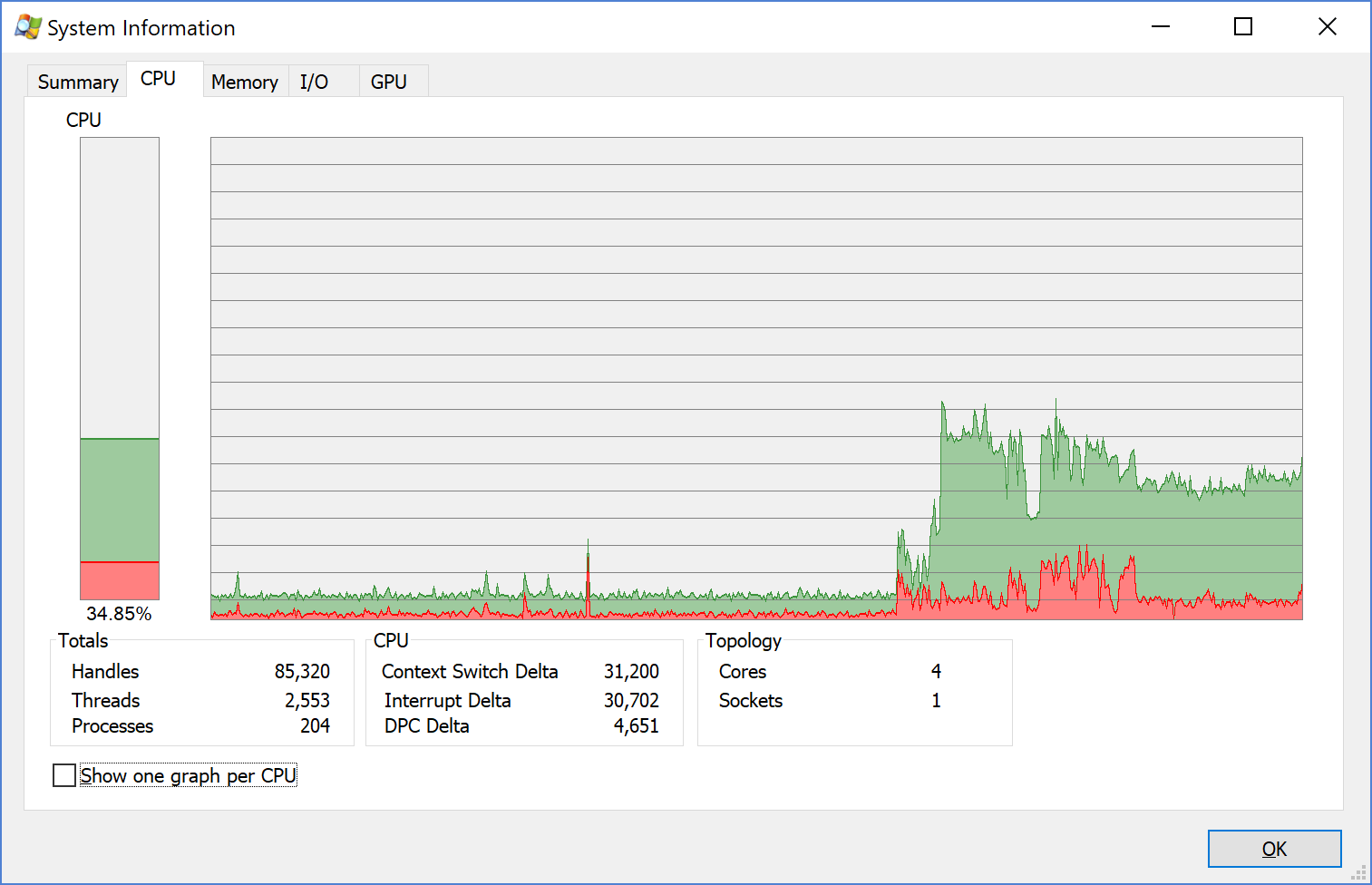Click the 34.85% usage label
1372x885 pixels.
[119, 614]
